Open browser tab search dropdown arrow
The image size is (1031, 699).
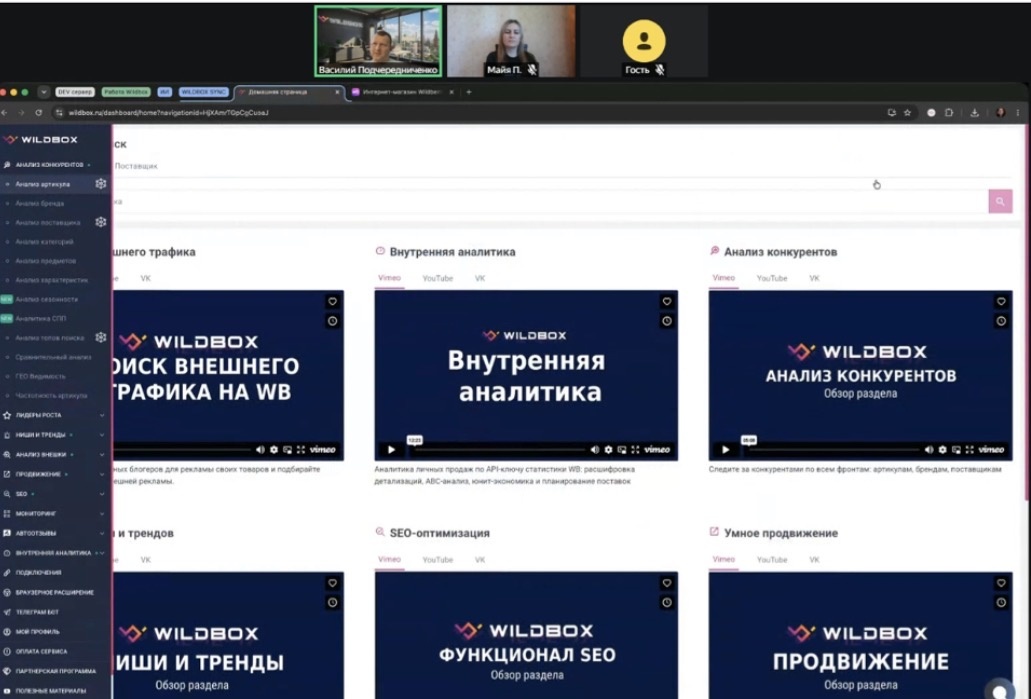point(43,92)
